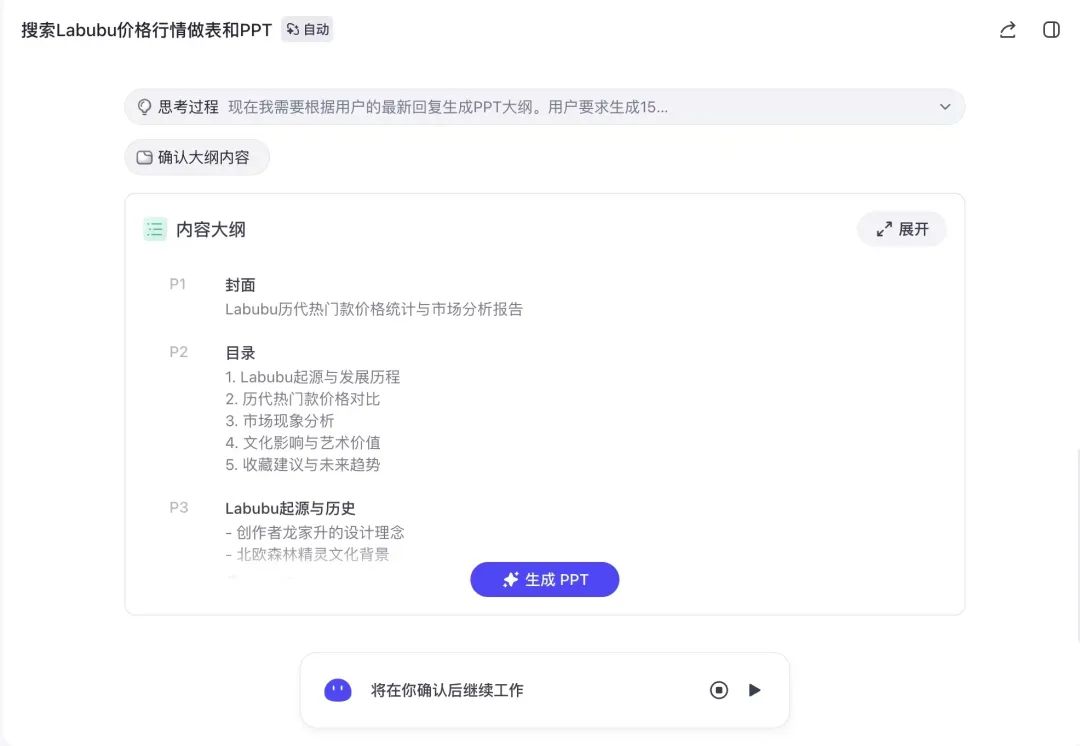Click the bullet 北欧森林精灵文化背景
Viewport: 1080px width, 746px height.
pyautogui.click(x=307, y=555)
